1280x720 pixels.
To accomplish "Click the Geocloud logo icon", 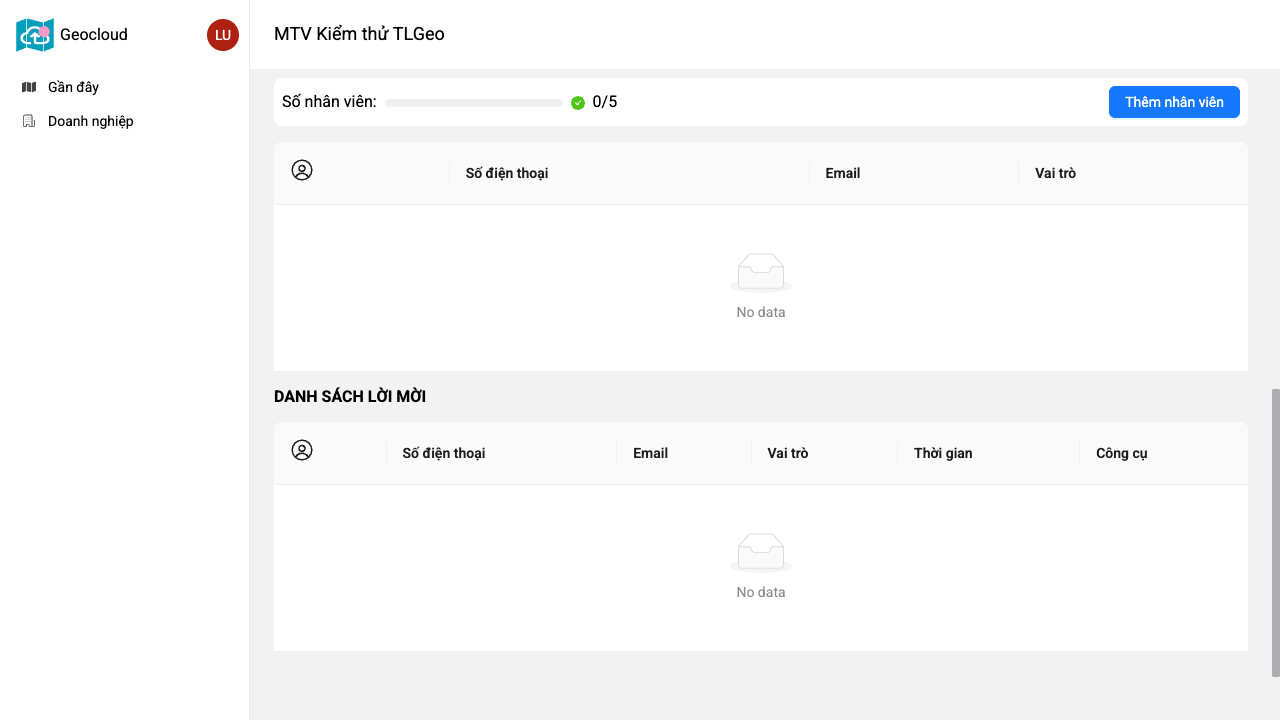I will 35,35.
